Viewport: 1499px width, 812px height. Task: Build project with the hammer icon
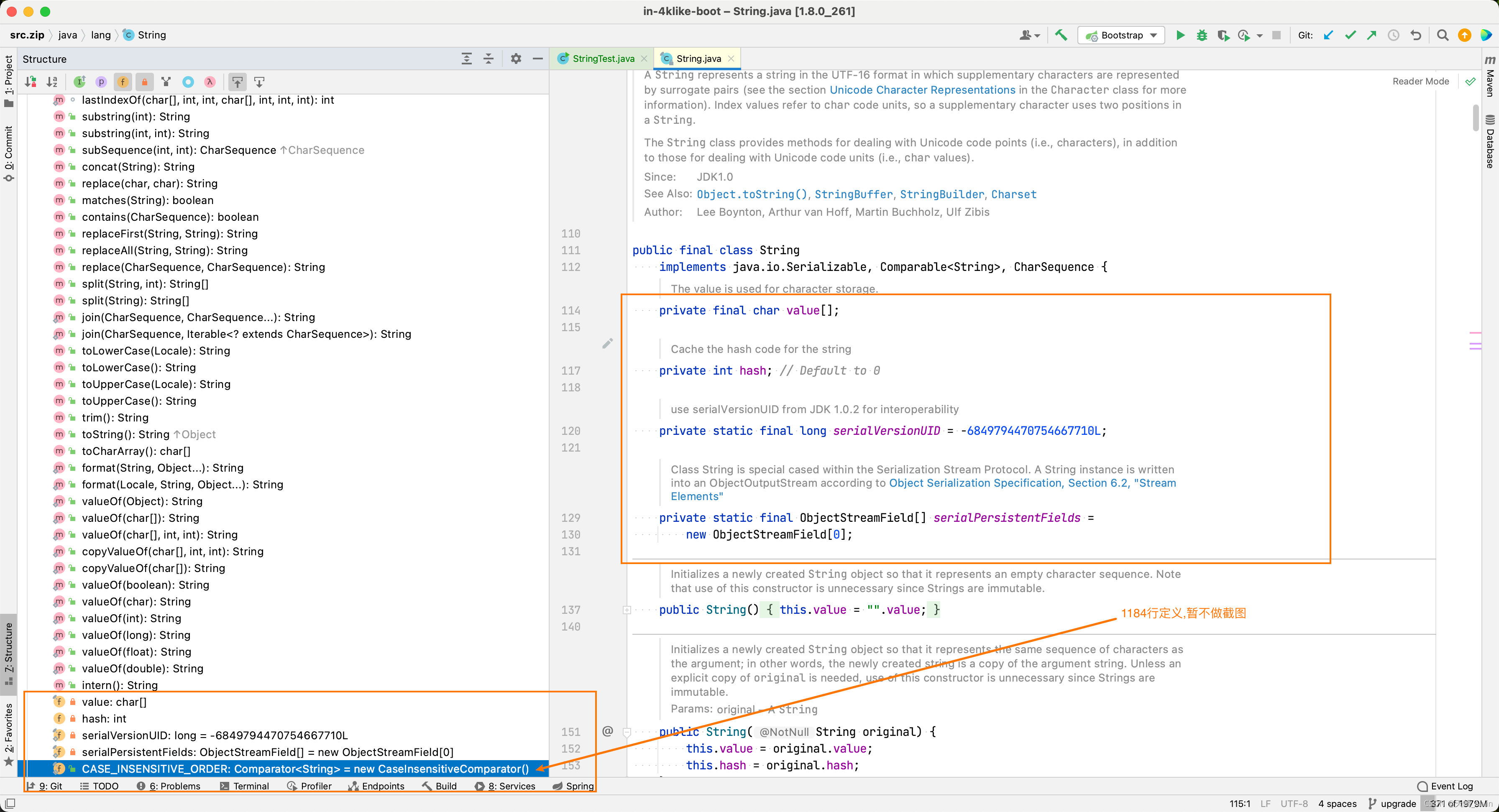point(1061,36)
